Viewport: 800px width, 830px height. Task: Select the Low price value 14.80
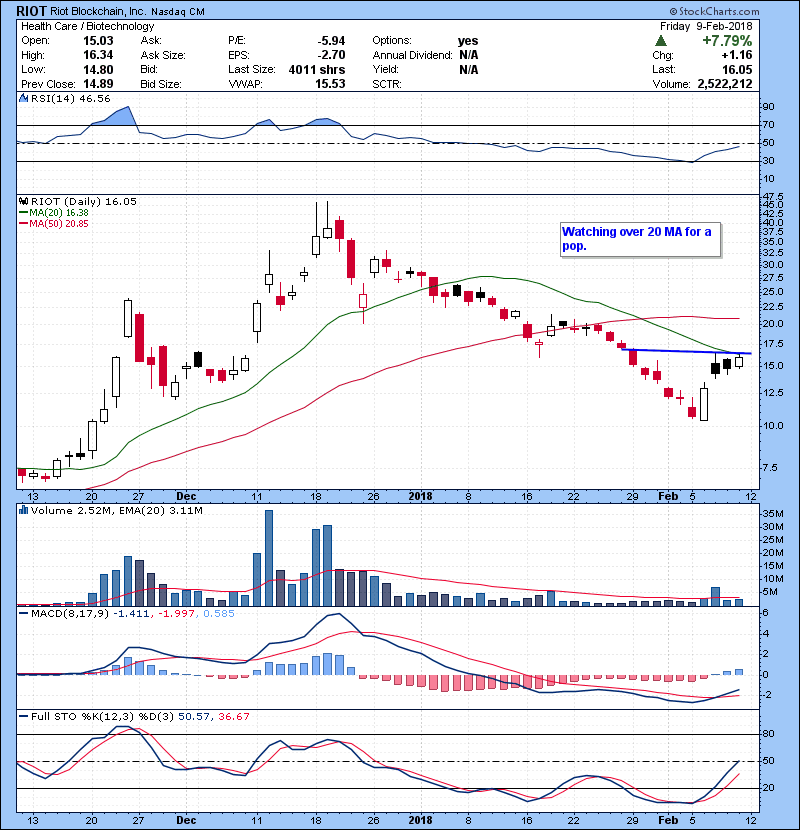98,69
